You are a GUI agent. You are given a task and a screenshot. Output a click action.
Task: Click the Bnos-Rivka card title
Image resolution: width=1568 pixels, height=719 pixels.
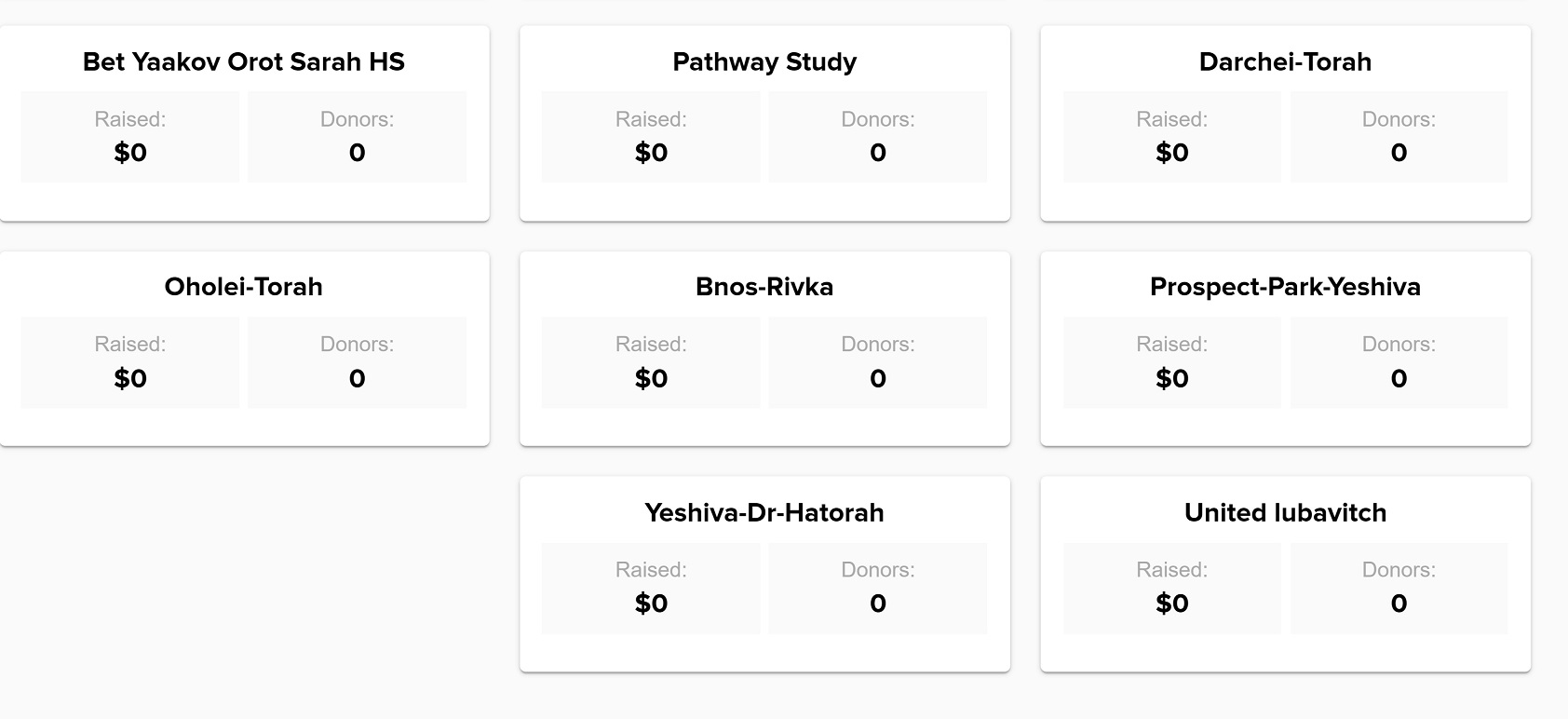(x=764, y=287)
